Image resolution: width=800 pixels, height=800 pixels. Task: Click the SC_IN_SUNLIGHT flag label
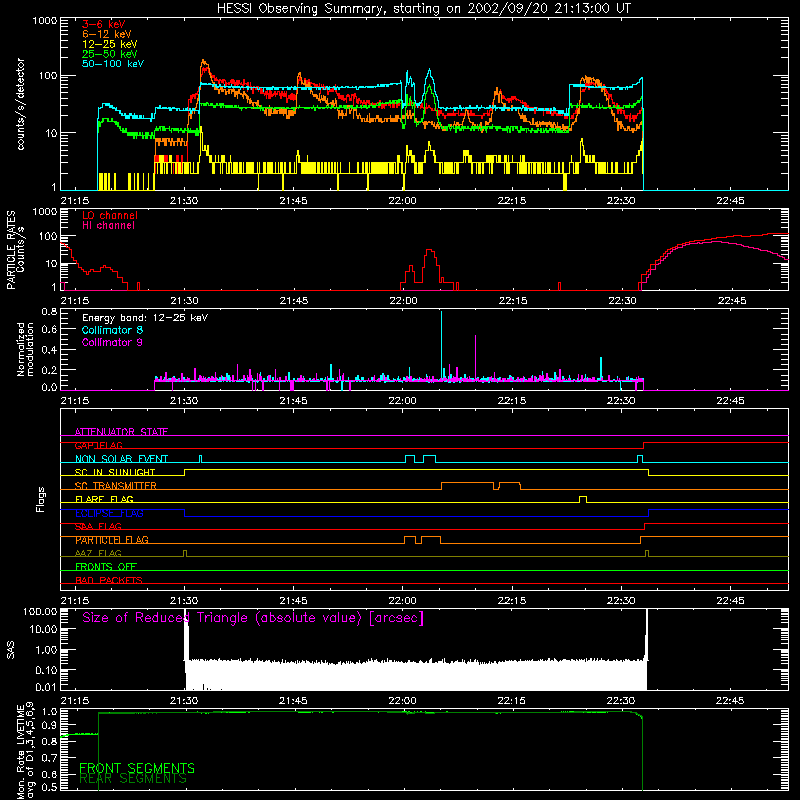coord(115,472)
